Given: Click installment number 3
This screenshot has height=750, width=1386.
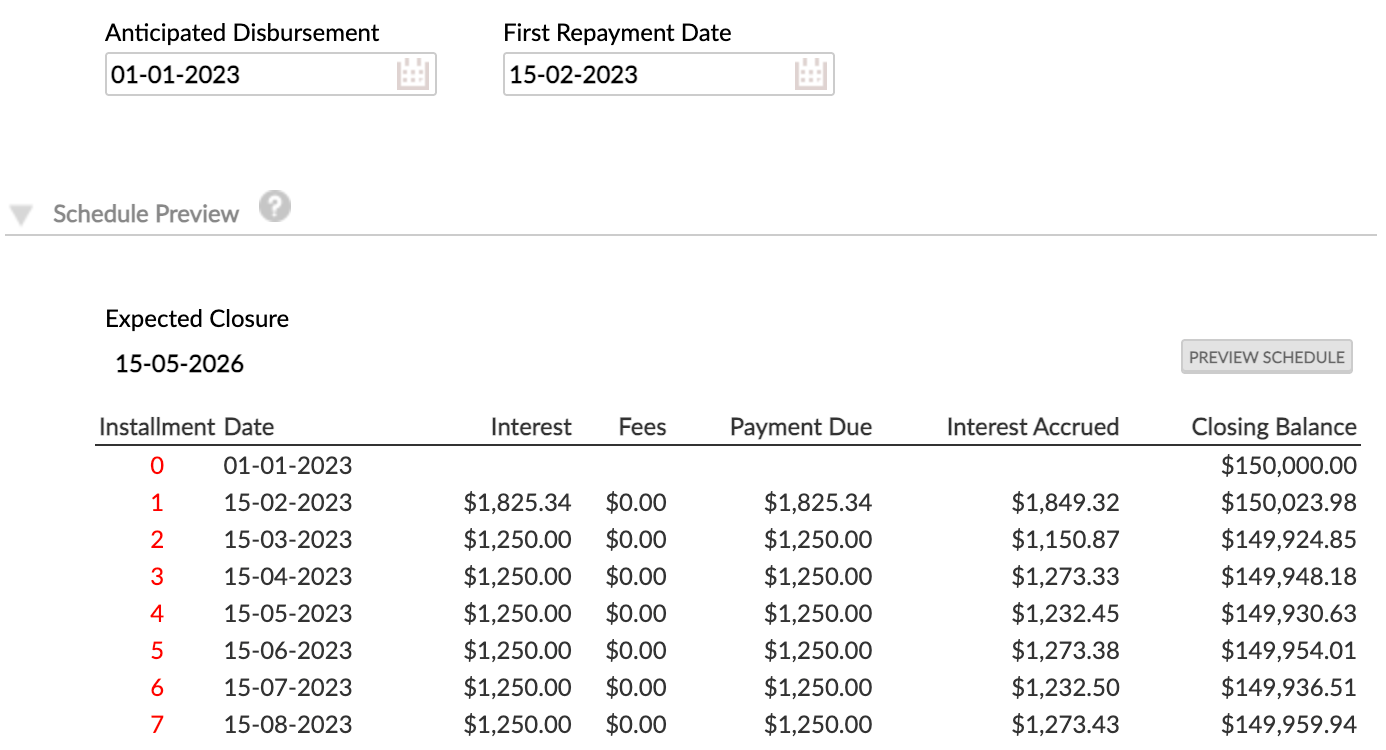Looking at the screenshot, I should coord(157,576).
